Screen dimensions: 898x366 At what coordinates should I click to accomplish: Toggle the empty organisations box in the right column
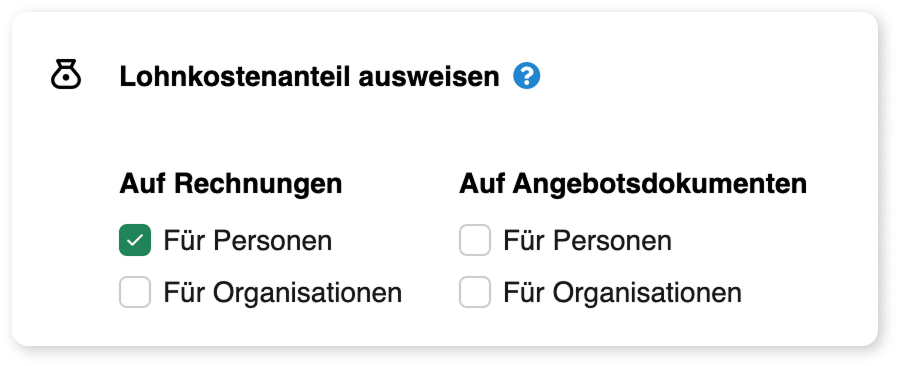coord(475,292)
